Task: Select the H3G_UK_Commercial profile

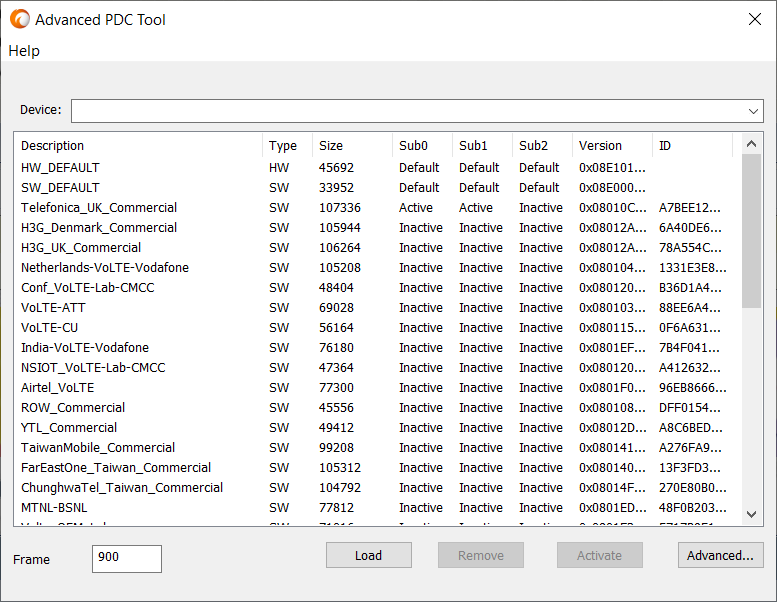Action: click(x=377, y=248)
